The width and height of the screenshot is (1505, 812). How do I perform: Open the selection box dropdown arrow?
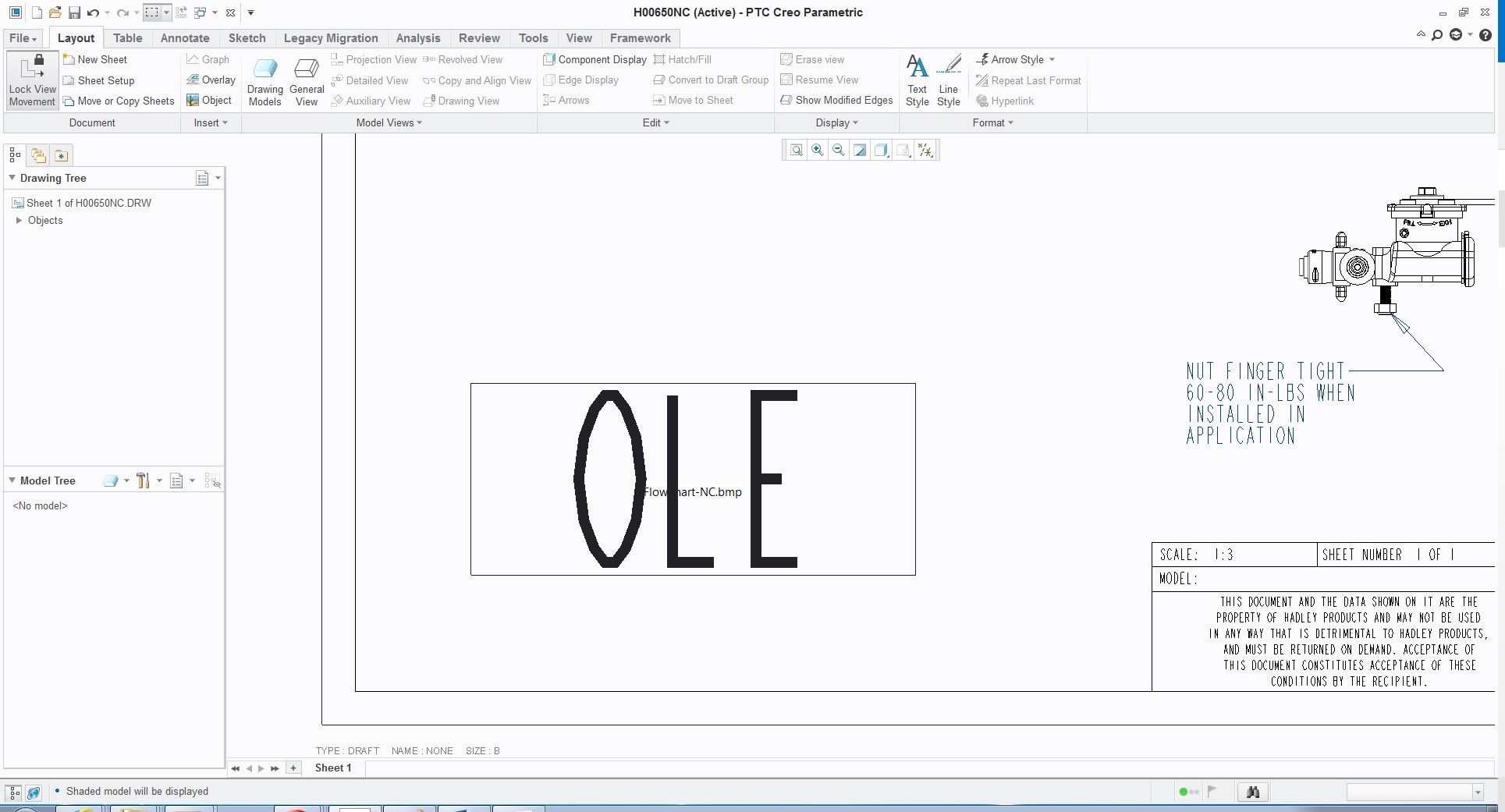(166, 12)
